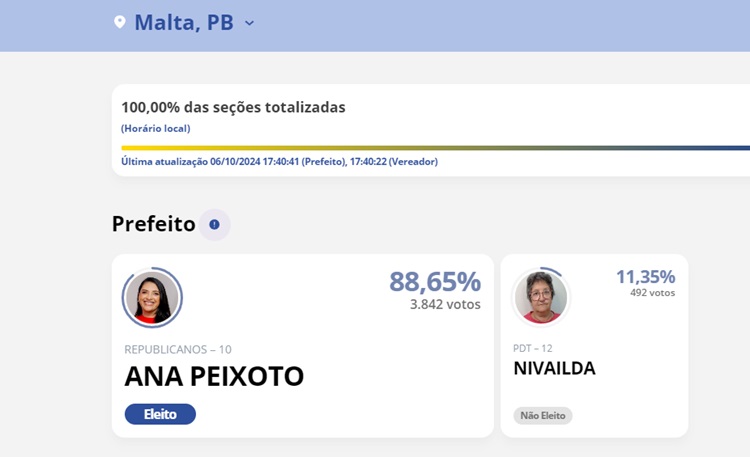Image resolution: width=750 pixels, height=457 pixels.
Task: Open the Malta, PB city dropdown
Action: (250, 22)
